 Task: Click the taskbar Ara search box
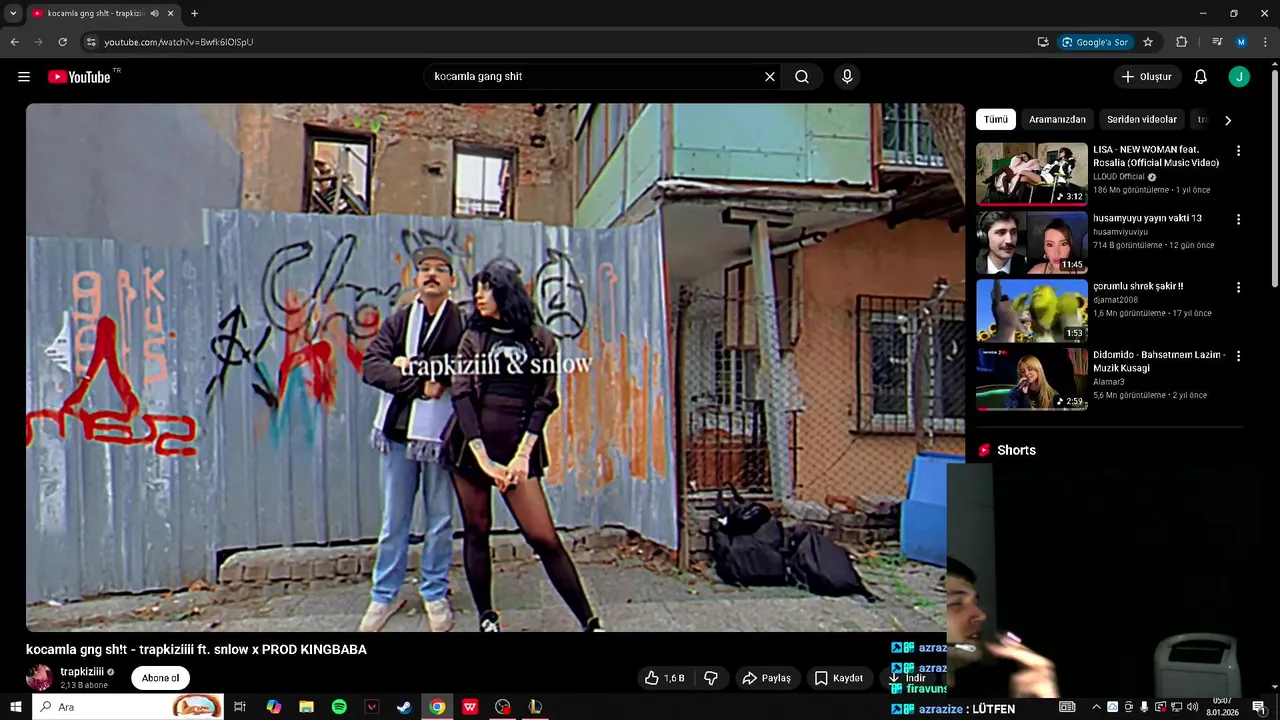pyautogui.click(x=130, y=707)
